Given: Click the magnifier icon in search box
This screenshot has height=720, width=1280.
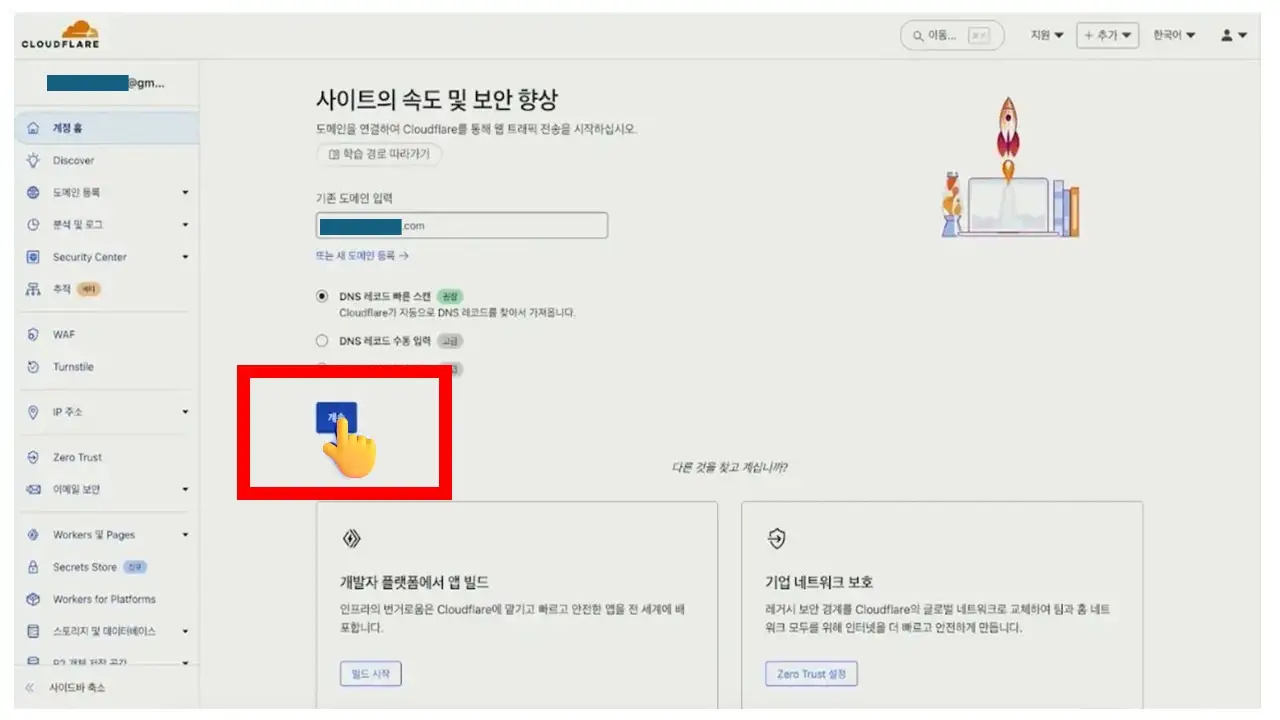Looking at the screenshot, I should tap(917, 36).
